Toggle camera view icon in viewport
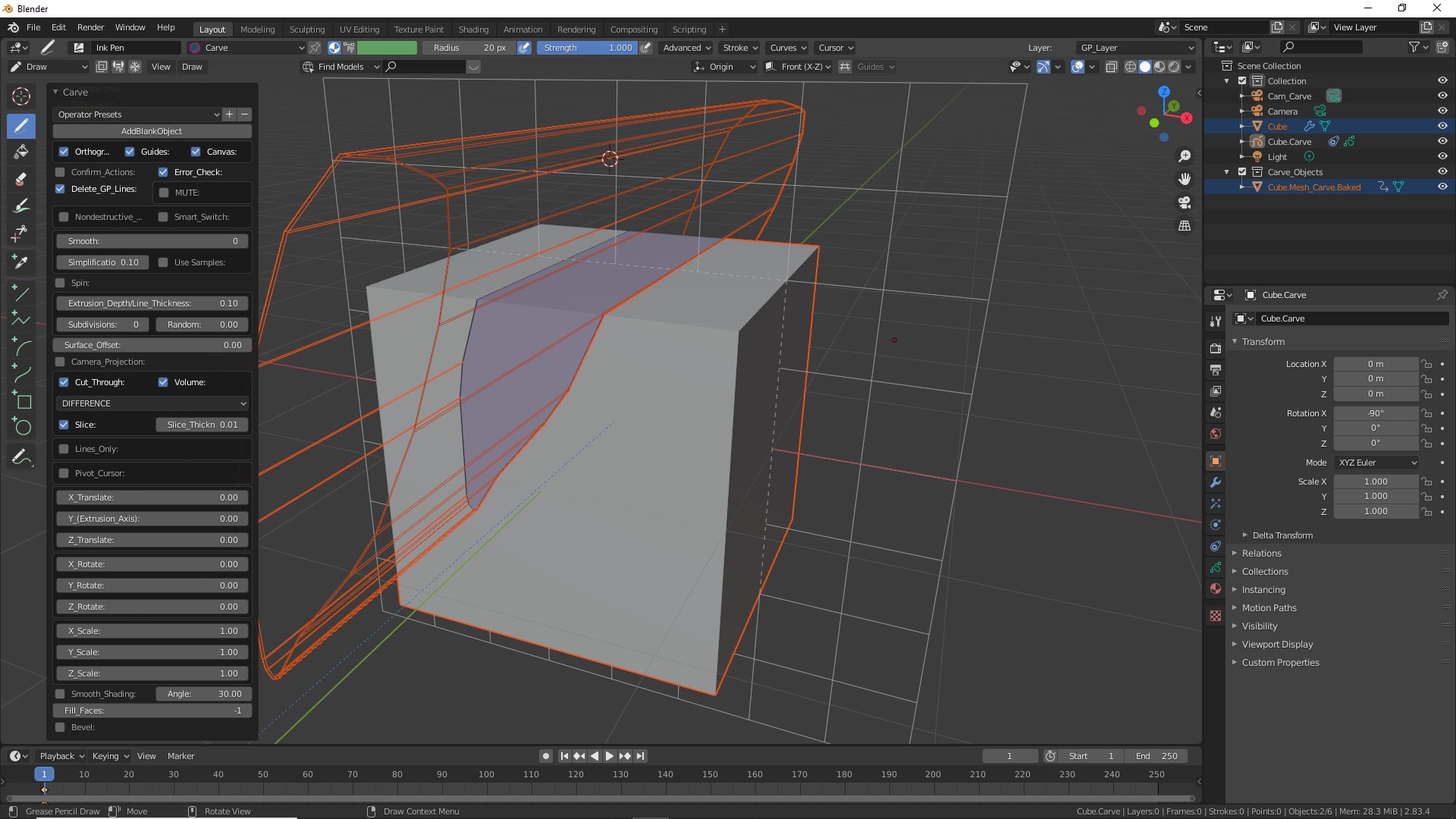 pyautogui.click(x=1184, y=202)
